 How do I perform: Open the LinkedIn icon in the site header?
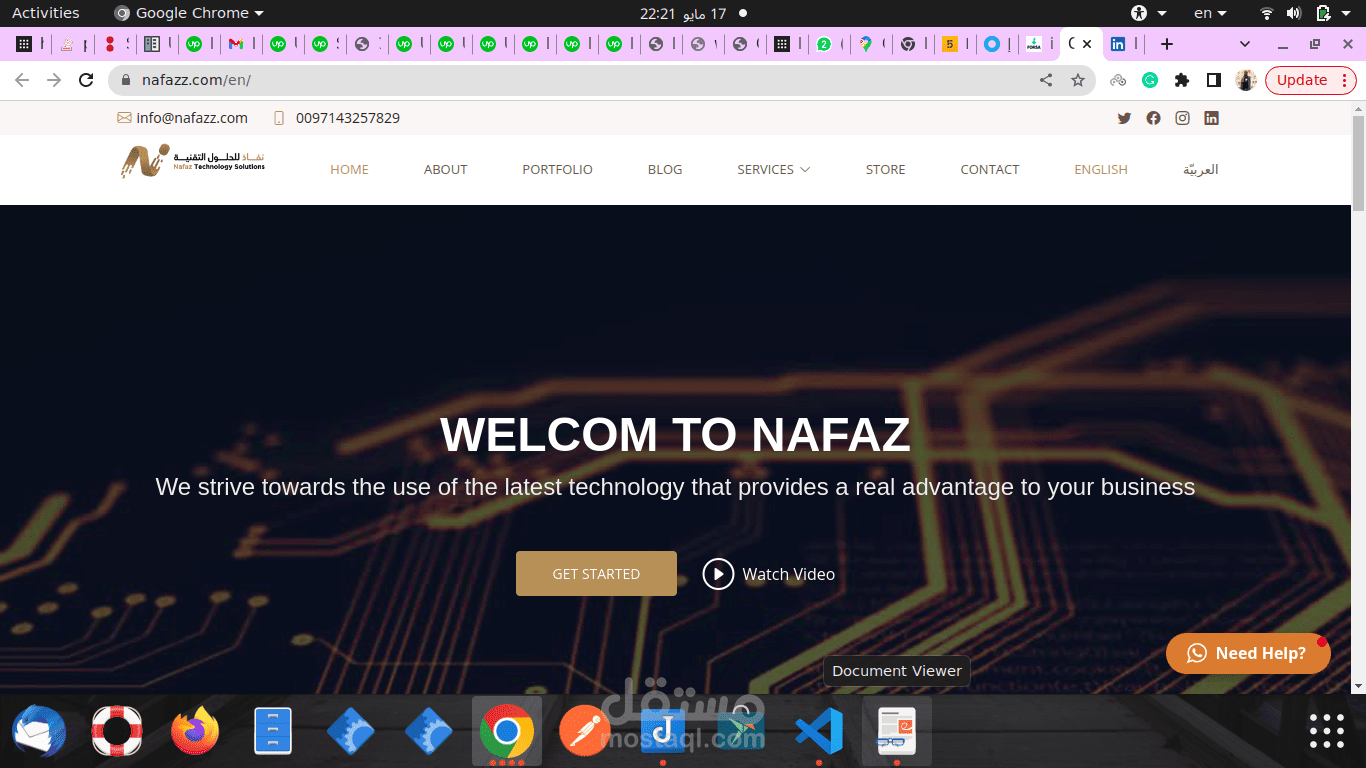pos(1211,118)
